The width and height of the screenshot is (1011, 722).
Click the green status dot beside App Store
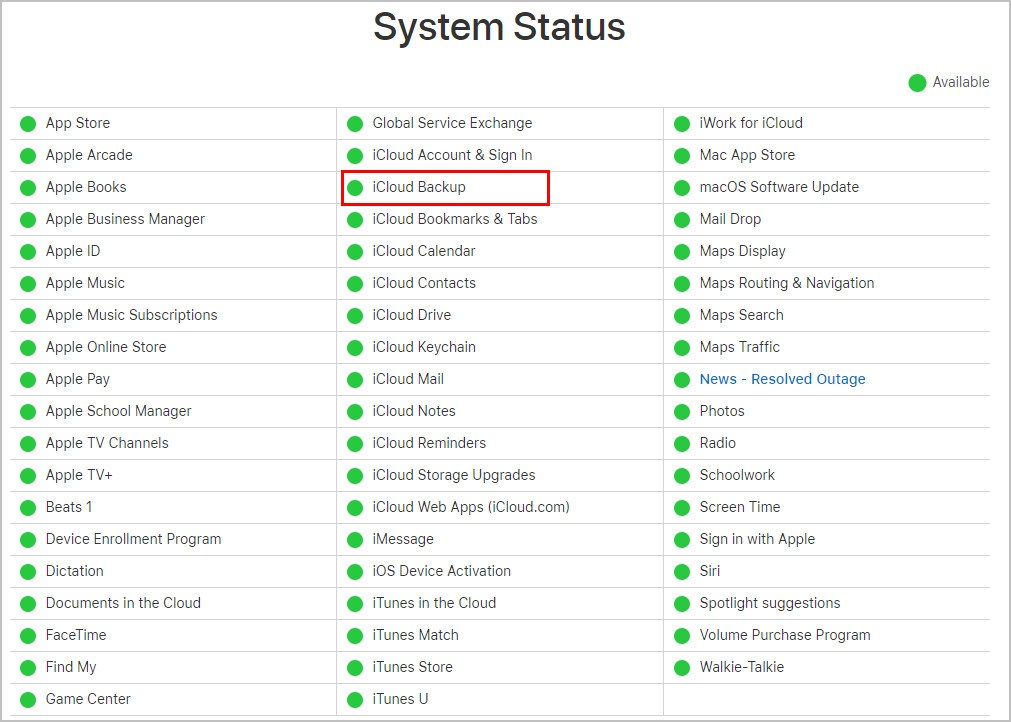[28, 124]
